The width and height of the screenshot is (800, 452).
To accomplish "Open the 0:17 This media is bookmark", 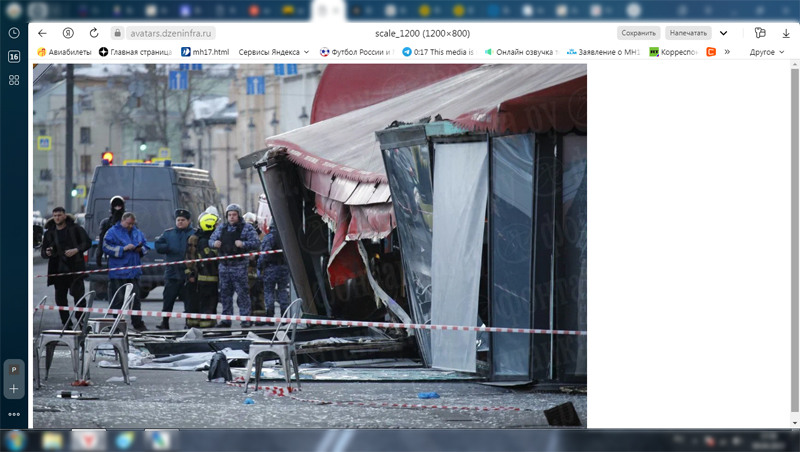I will pyautogui.click(x=438, y=52).
